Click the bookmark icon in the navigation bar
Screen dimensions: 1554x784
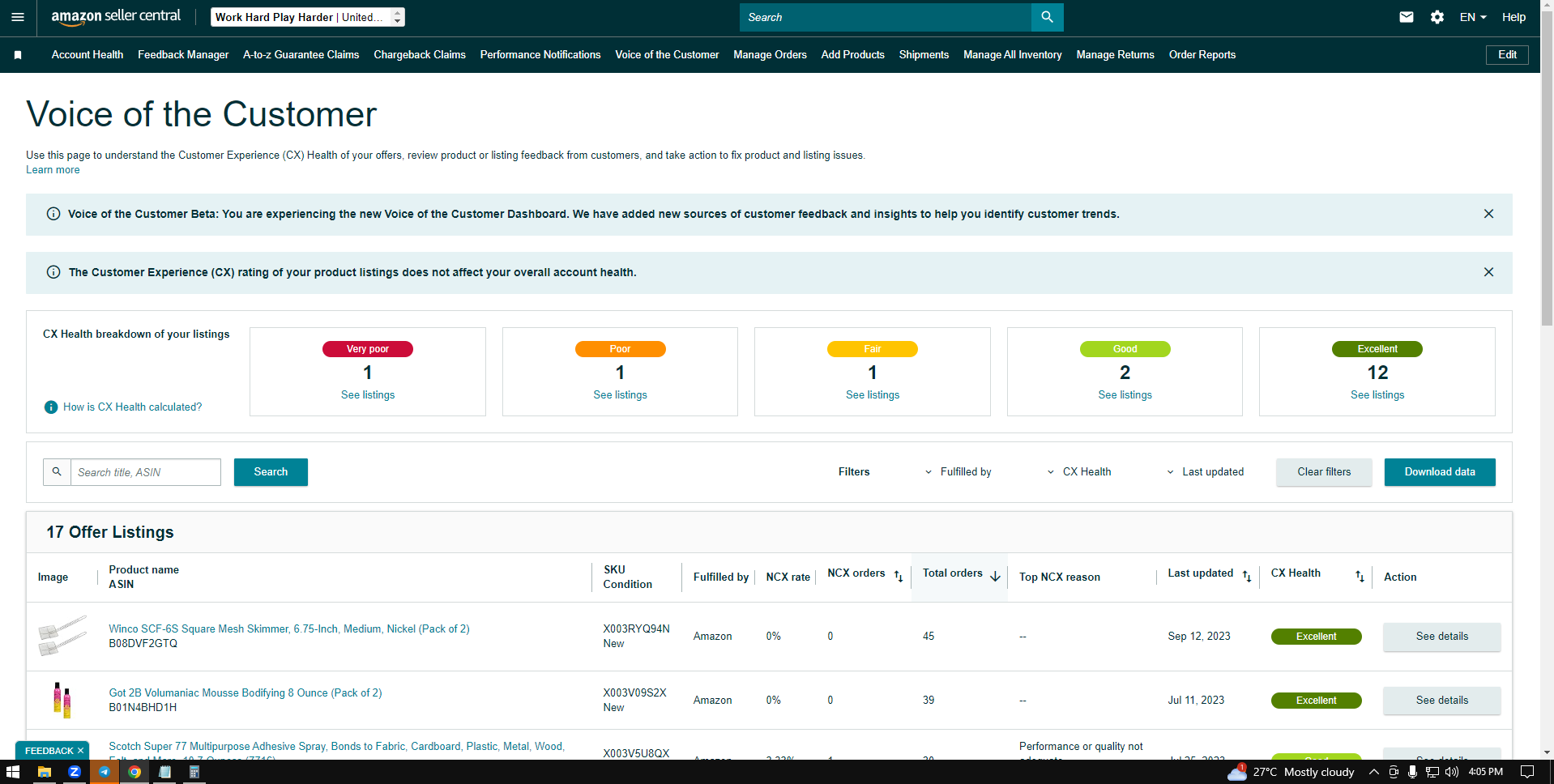(18, 55)
